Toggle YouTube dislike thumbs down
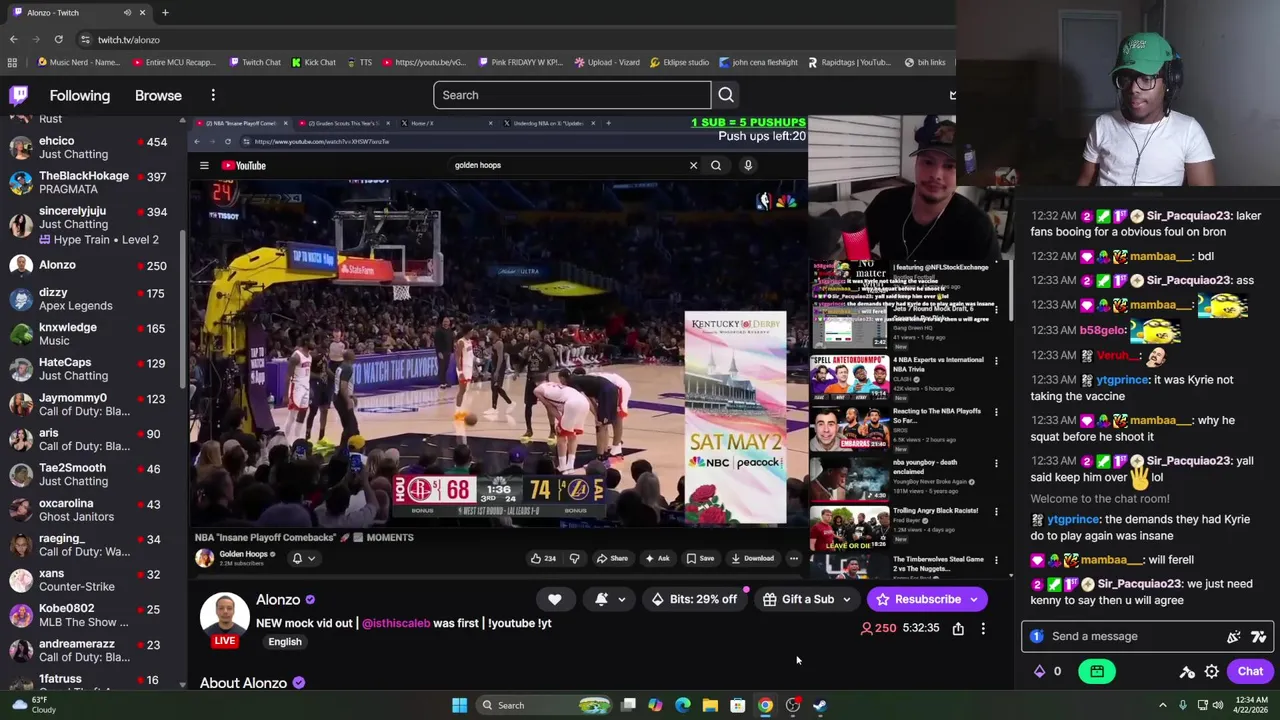 click(574, 558)
